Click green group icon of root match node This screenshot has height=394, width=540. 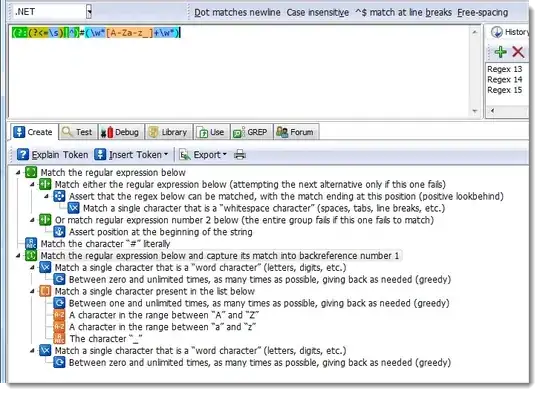[x=31, y=172]
